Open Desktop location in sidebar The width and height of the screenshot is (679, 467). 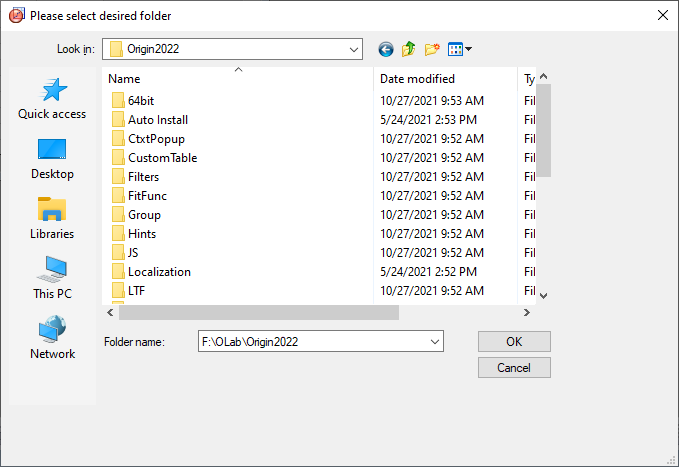pos(52,159)
